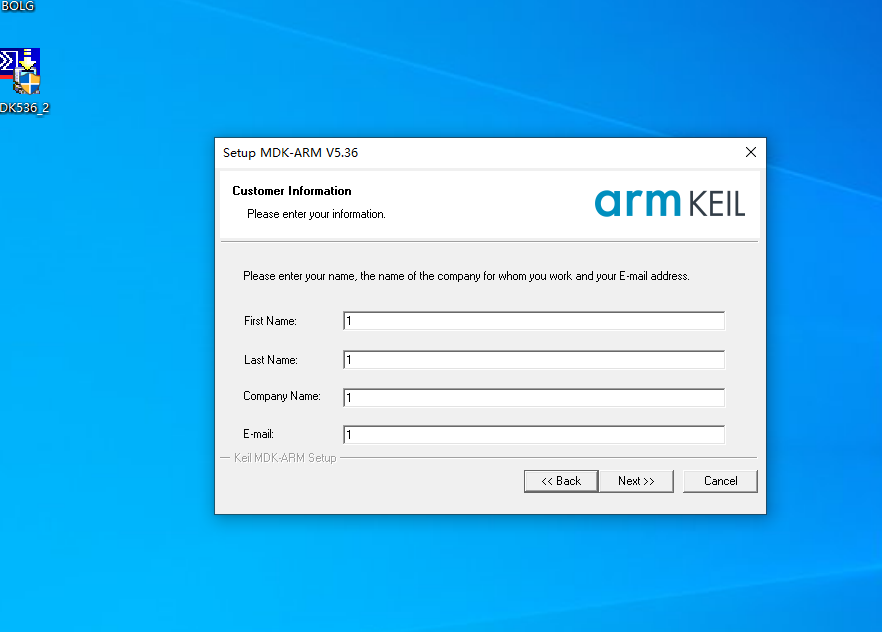Click the arm KEIL logo
The width and height of the screenshot is (882, 632).
tap(670, 203)
